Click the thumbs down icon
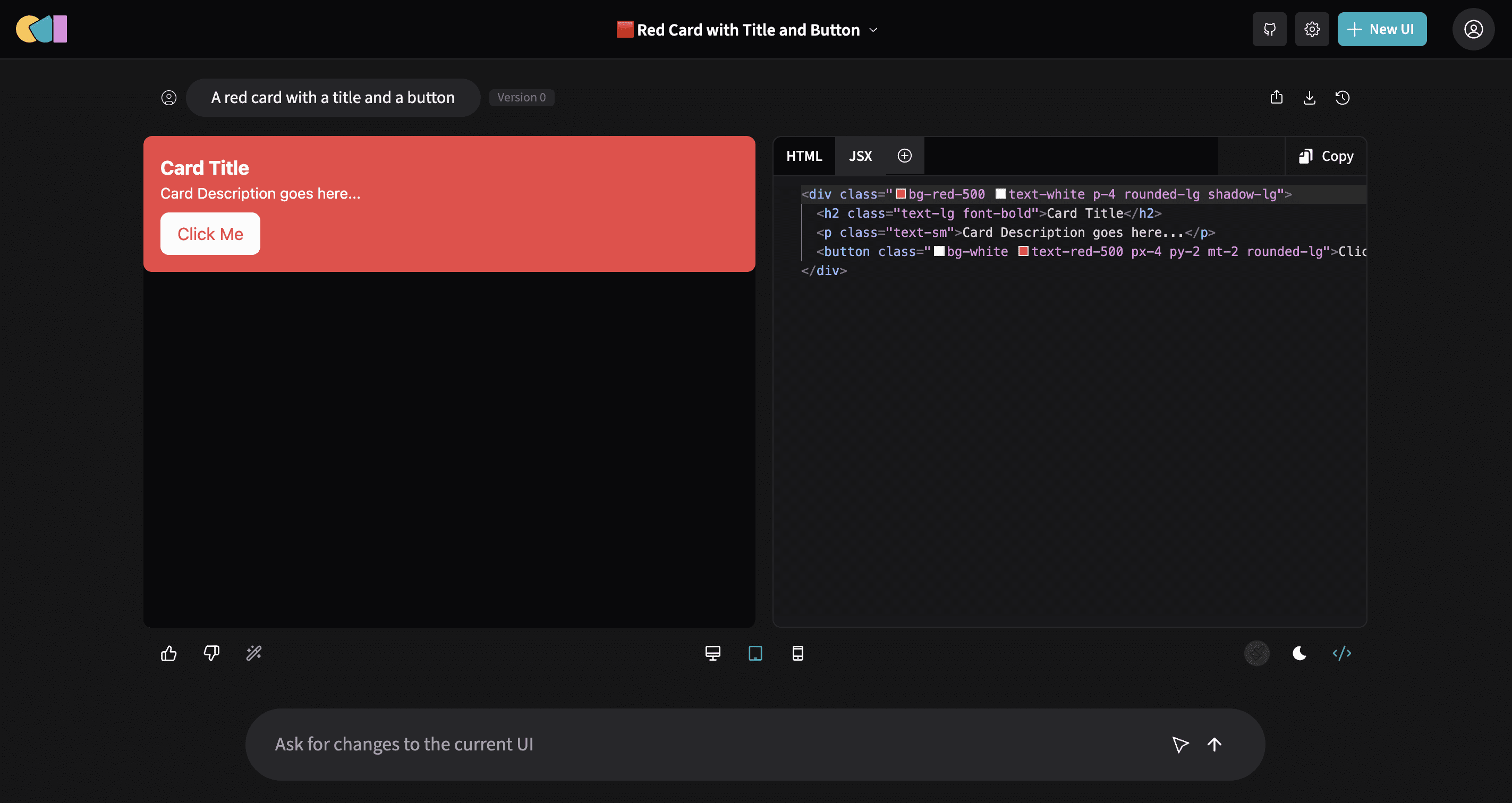The image size is (1512, 803). coord(211,653)
